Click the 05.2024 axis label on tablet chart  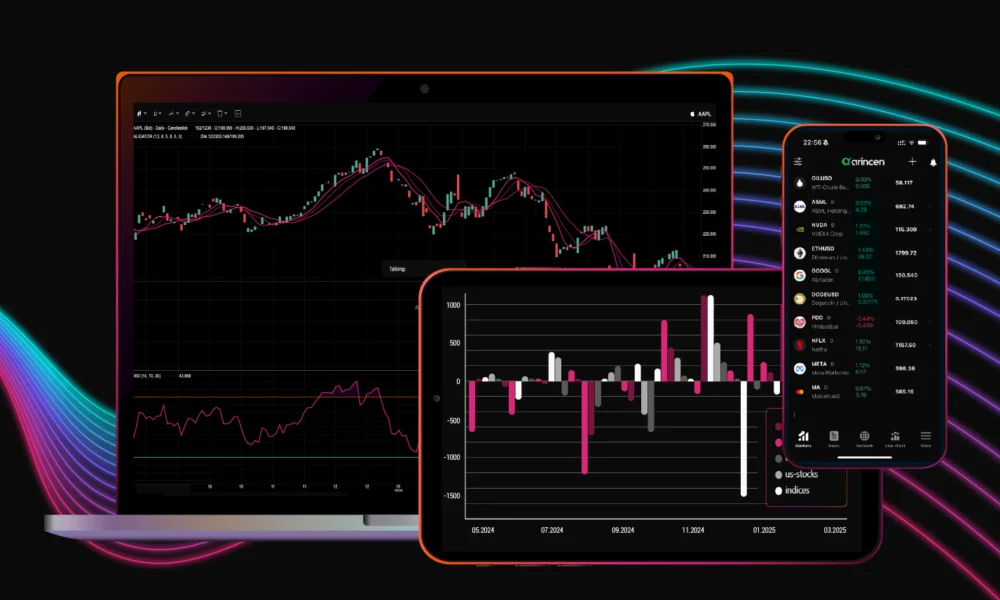tap(483, 530)
